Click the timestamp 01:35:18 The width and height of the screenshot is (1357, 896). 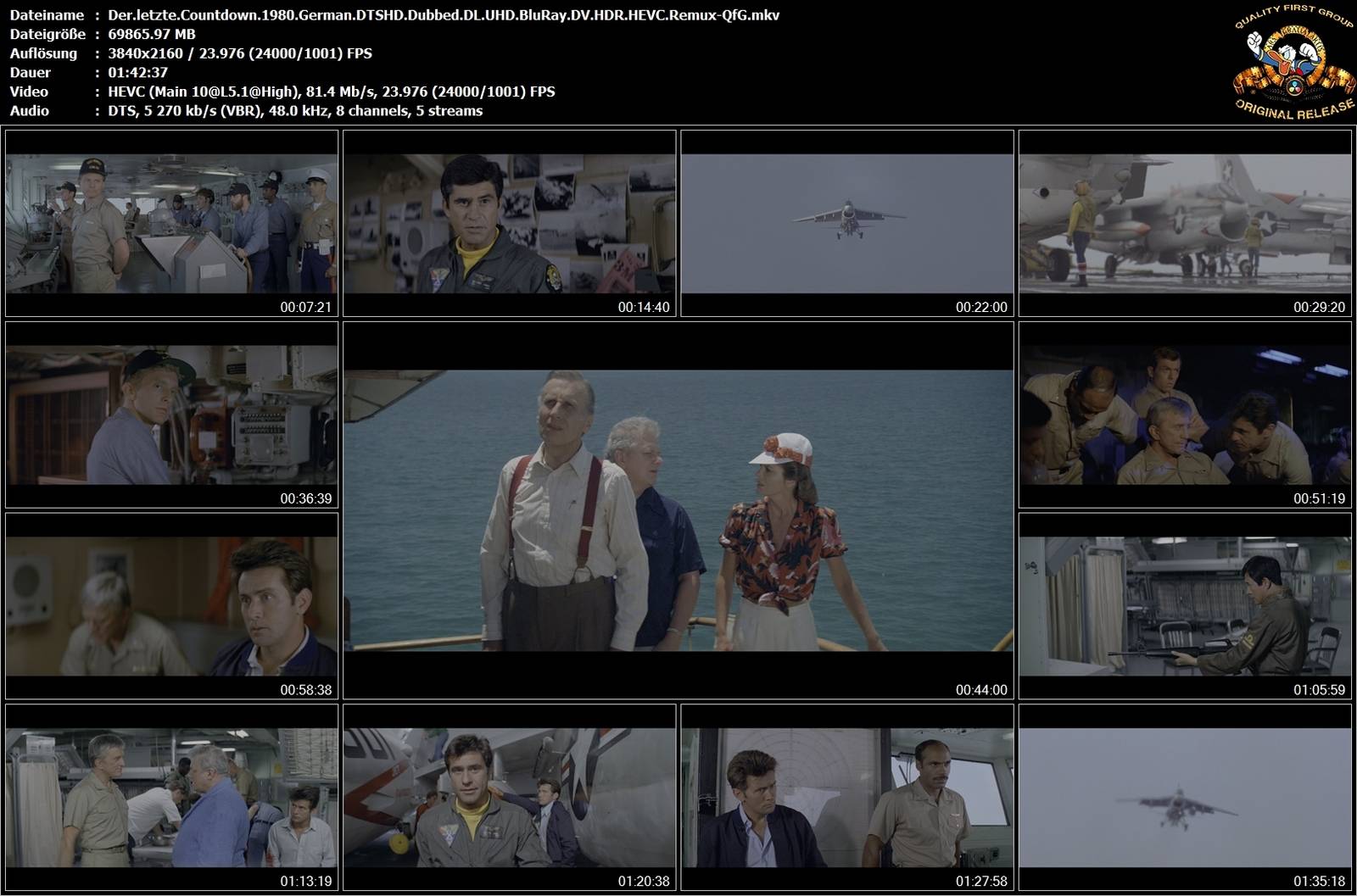coord(1319,882)
